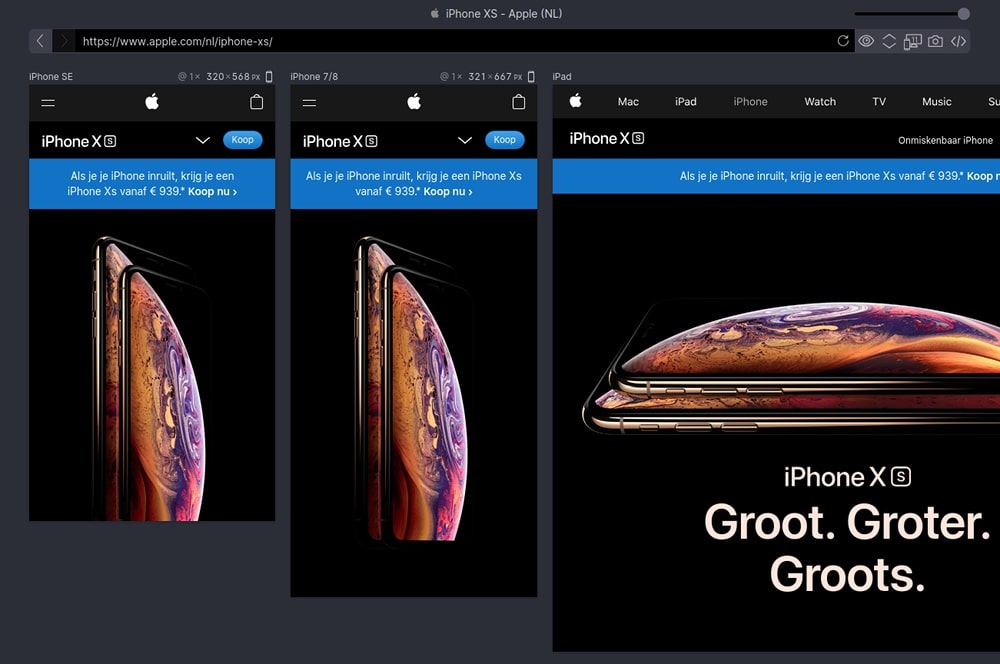This screenshot has width=1000, height=664.
Task: Click the Koop button in iPhone 7/8 view
Action: tap(504, 140)
